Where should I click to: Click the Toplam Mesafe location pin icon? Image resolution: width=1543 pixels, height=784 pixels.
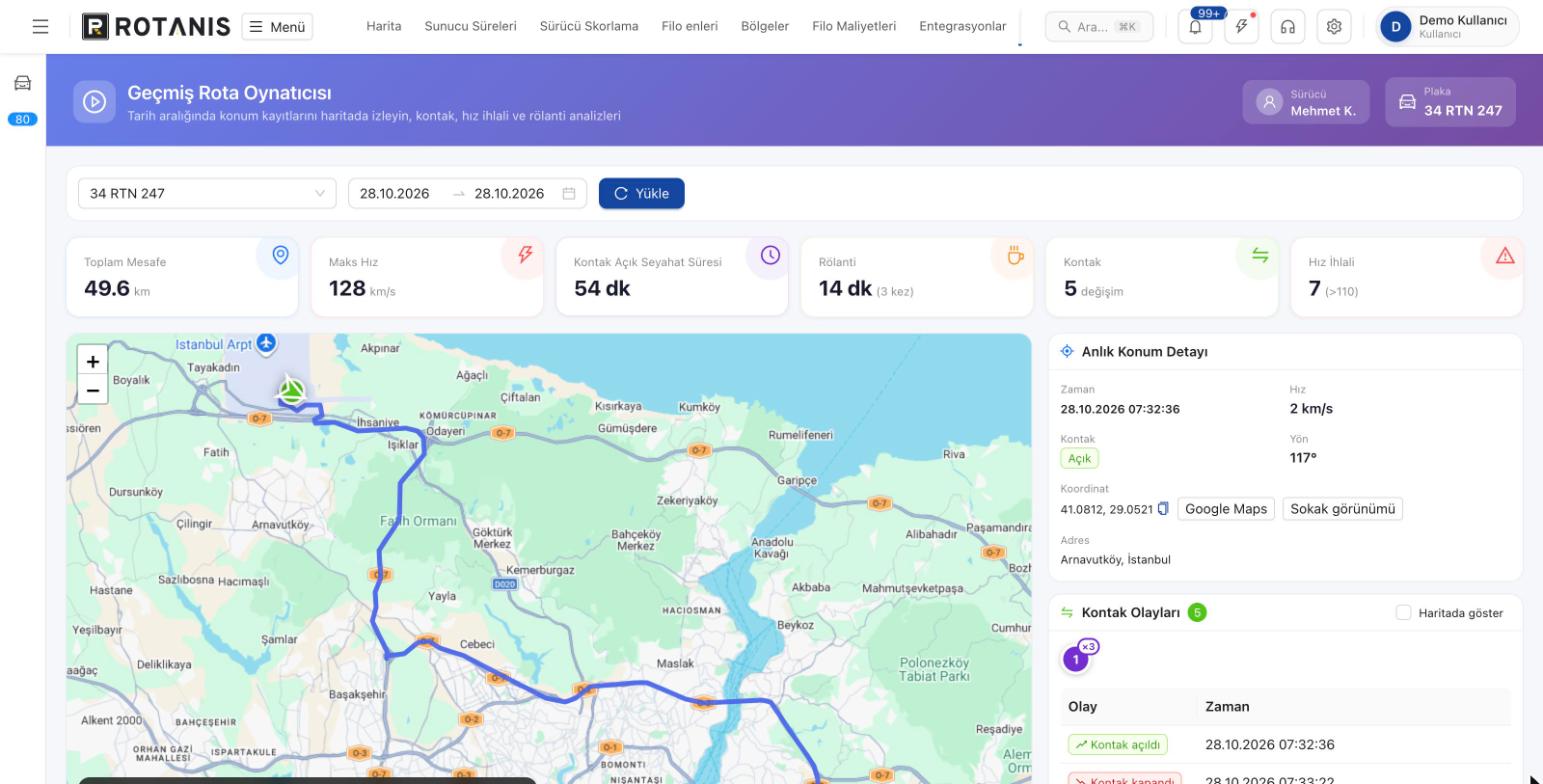click(280, 256)
